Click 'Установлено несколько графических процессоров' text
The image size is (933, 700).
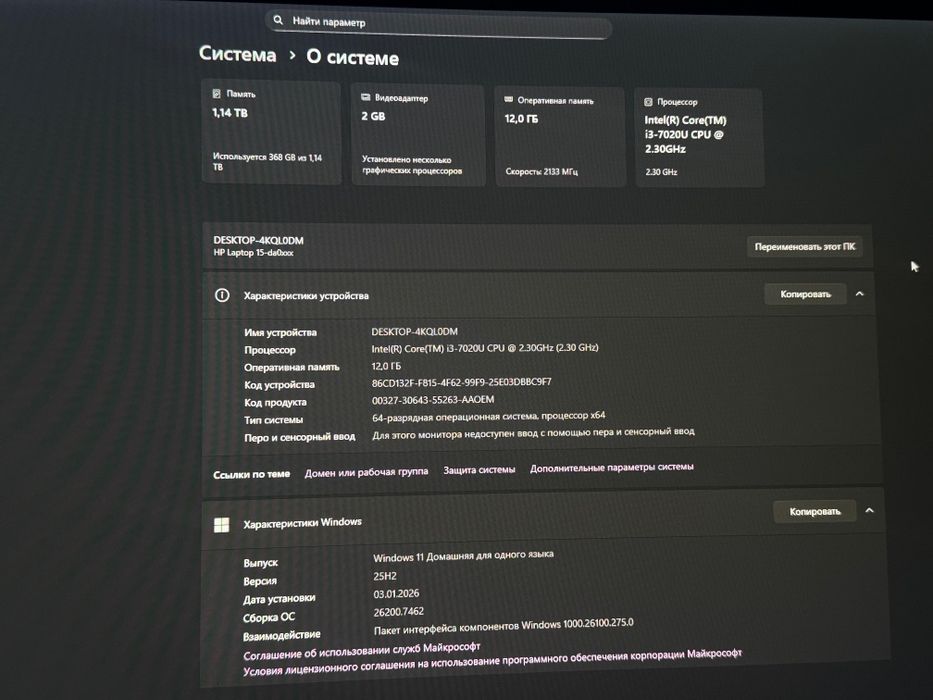pos(412,165)
